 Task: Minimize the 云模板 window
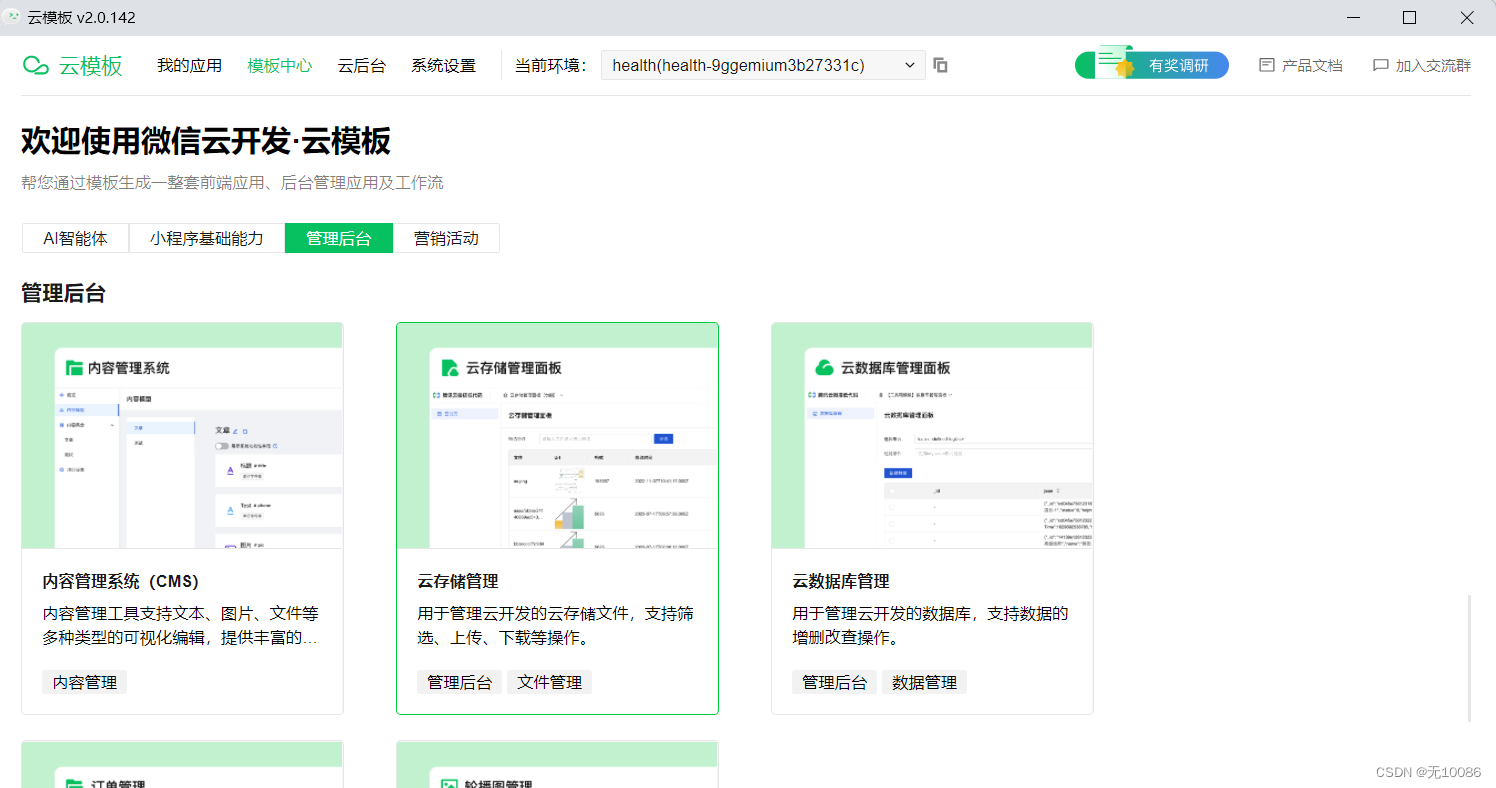(x=1353, y=17)
